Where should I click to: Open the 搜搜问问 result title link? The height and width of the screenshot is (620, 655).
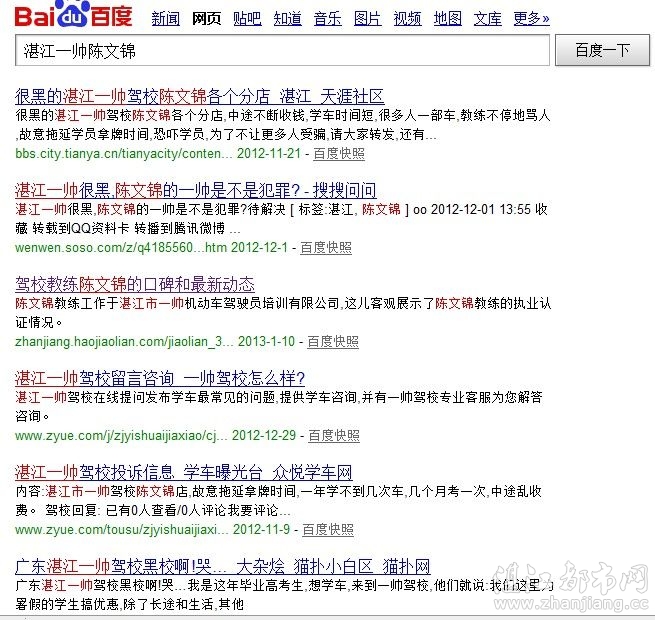click(196, 190)
